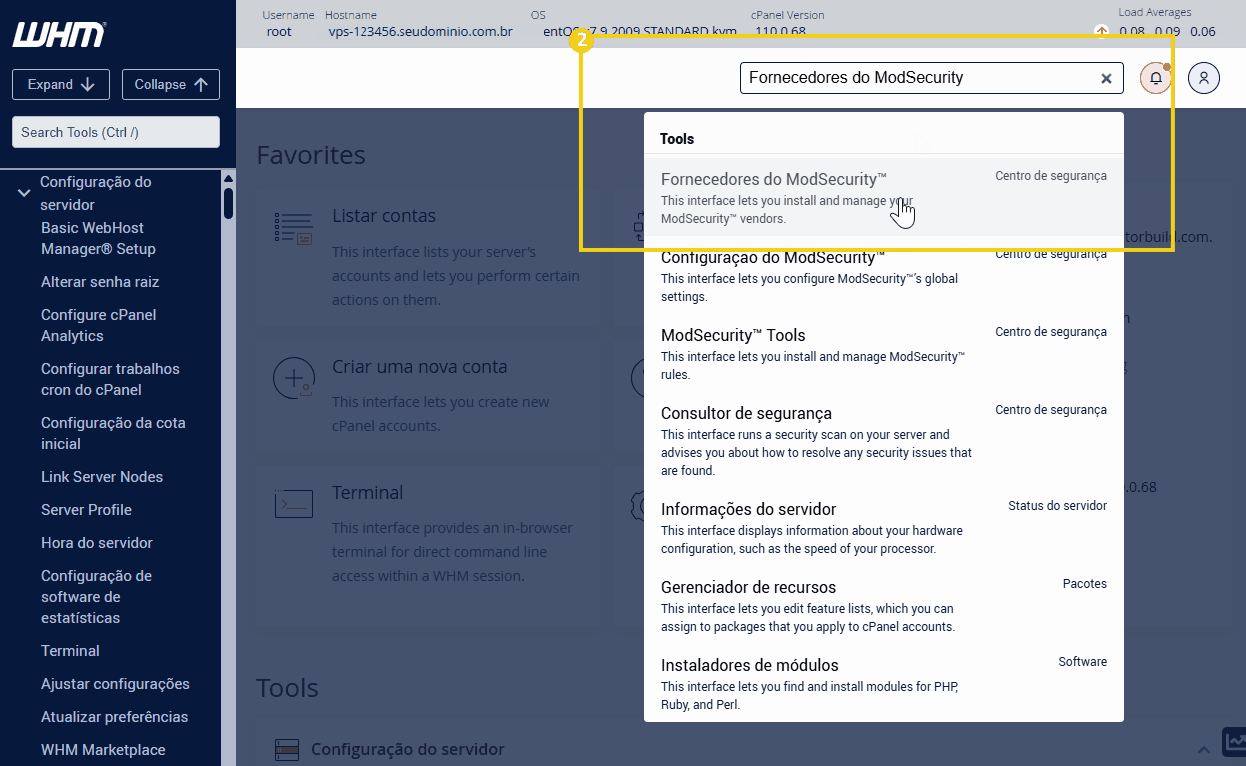Open Informações do servidor search result
This screenshot has height=766, width=1246.
point(884,528)
